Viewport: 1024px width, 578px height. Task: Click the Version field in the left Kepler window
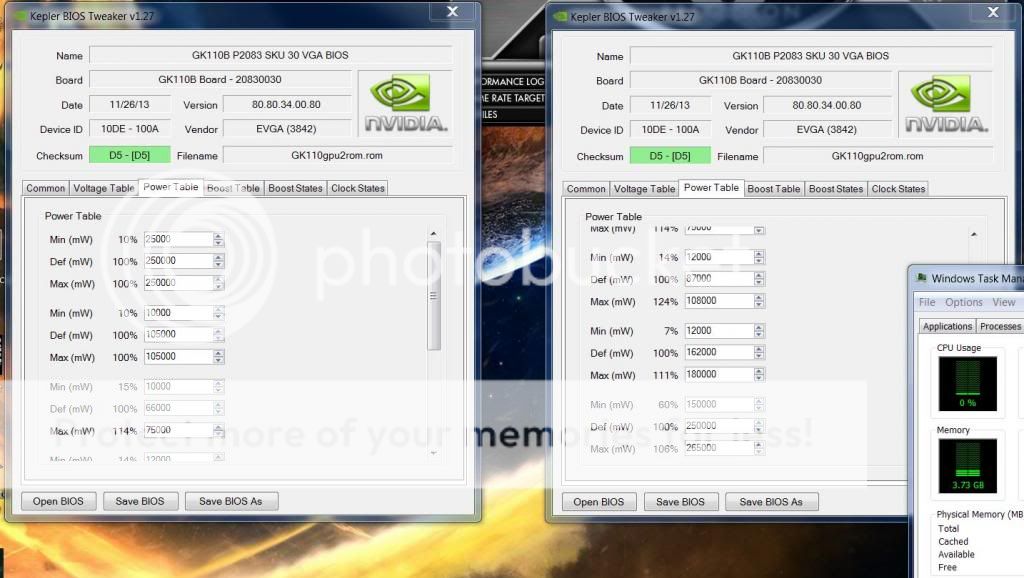click(x=287, y=104)
